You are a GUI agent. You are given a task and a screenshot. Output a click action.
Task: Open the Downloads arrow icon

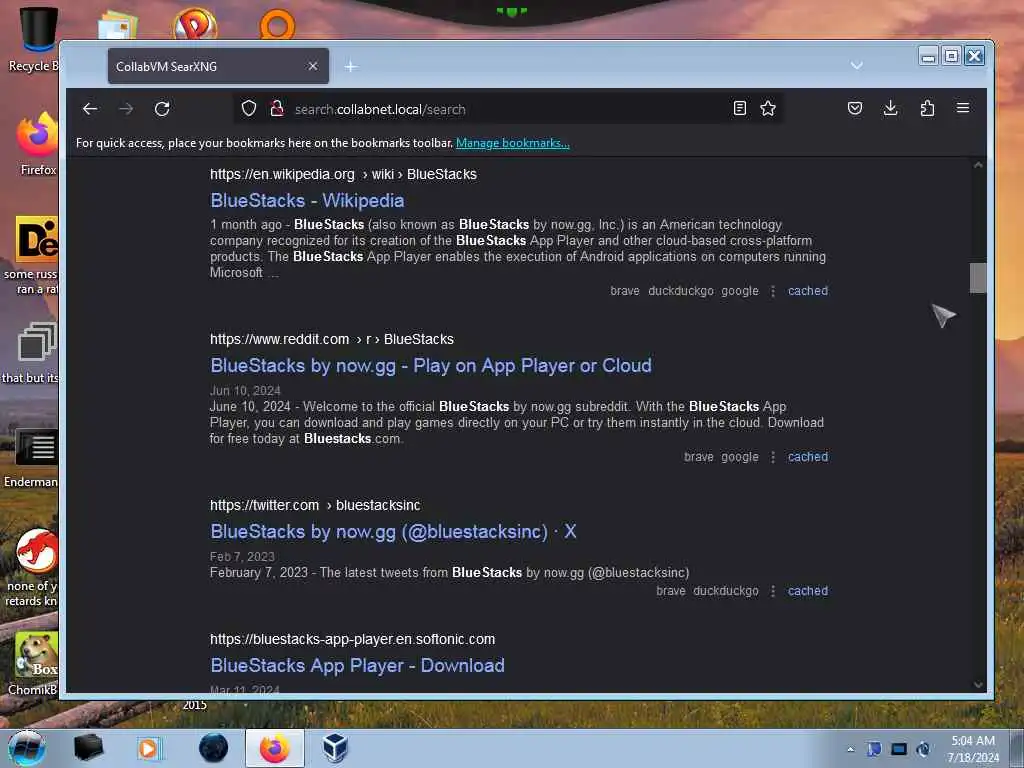(890, 108)
